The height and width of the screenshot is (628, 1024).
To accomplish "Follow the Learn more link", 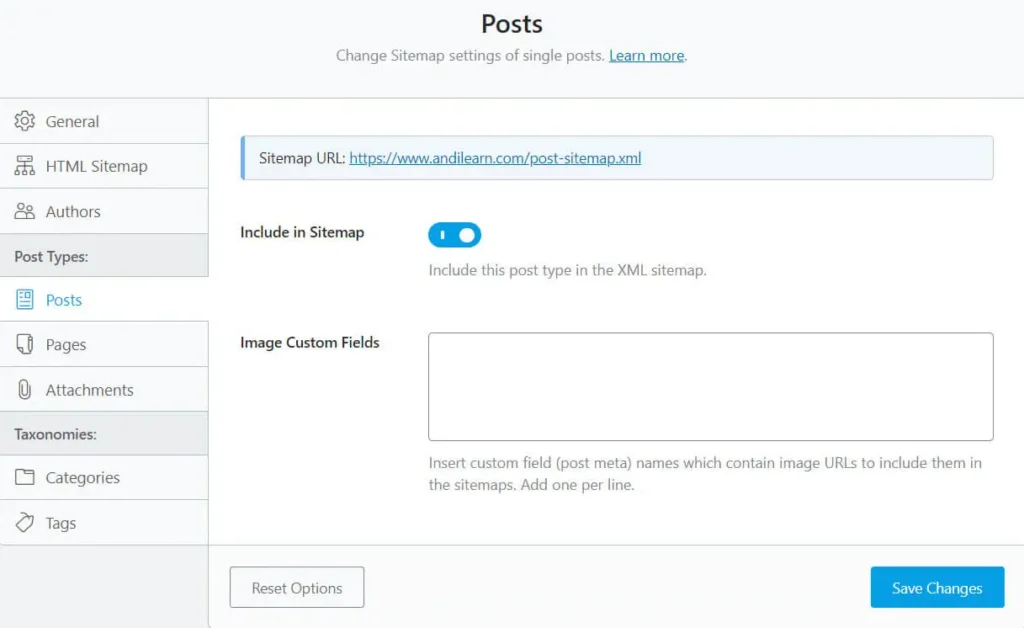I will pos(645,55).
